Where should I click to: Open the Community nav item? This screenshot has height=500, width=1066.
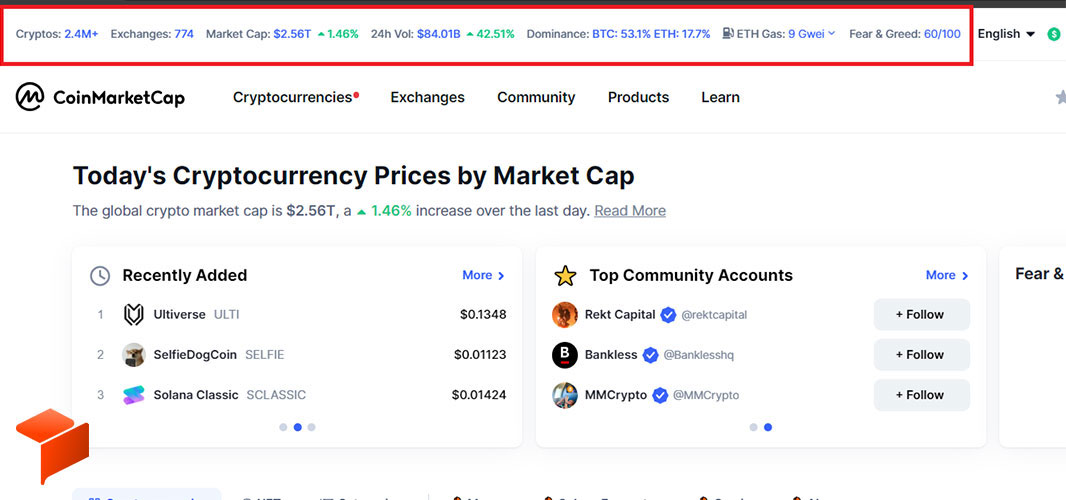click(x=536, y=97)
